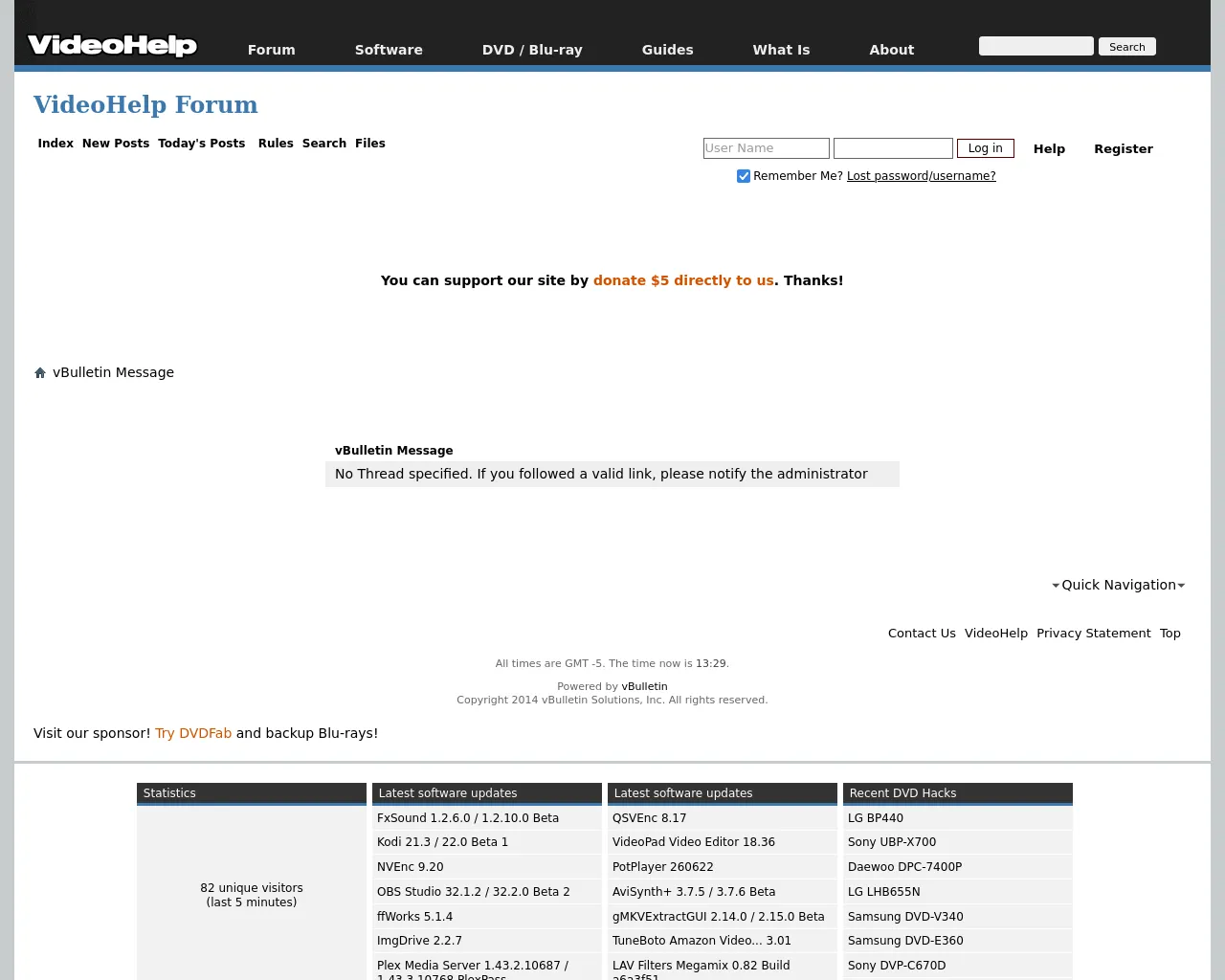View New Posts
Screen dimensions: 1225x980
click(x=116, y=144)
